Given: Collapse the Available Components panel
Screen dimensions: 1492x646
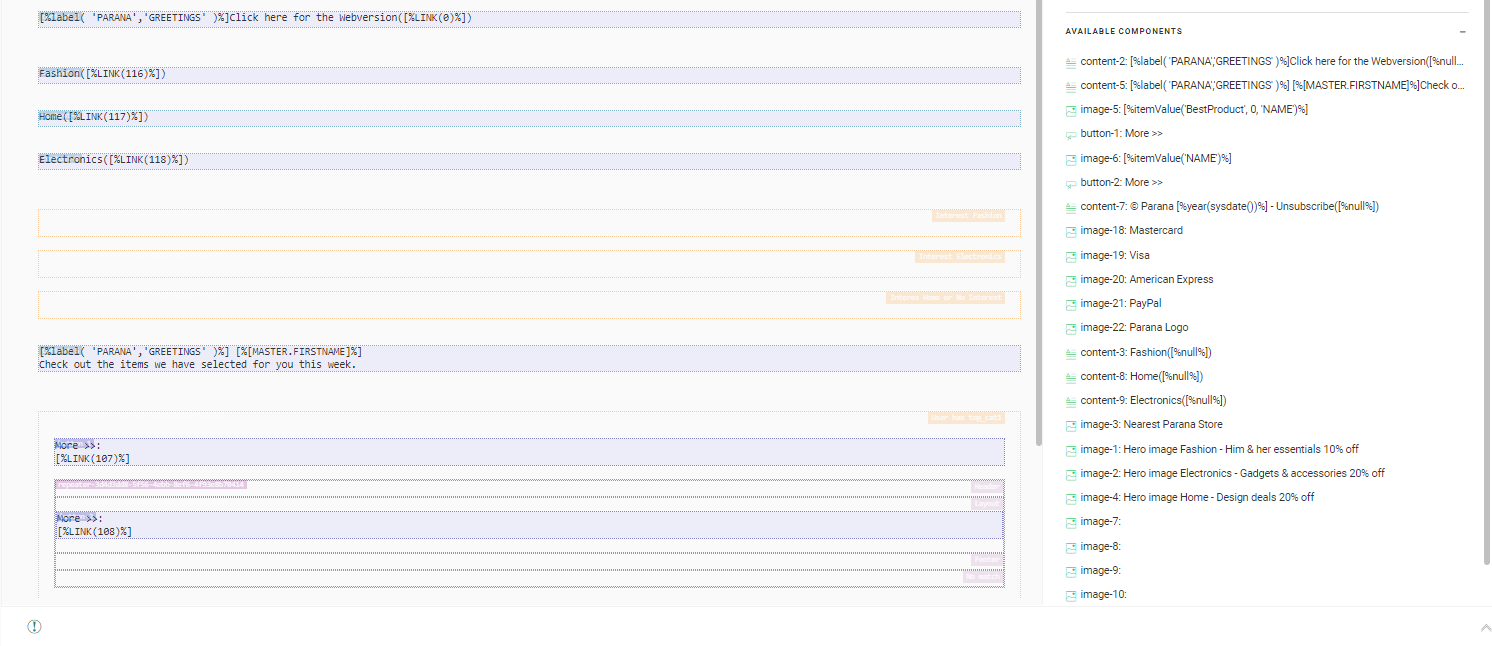Looking at the screenshot, I should (1463, 32).
